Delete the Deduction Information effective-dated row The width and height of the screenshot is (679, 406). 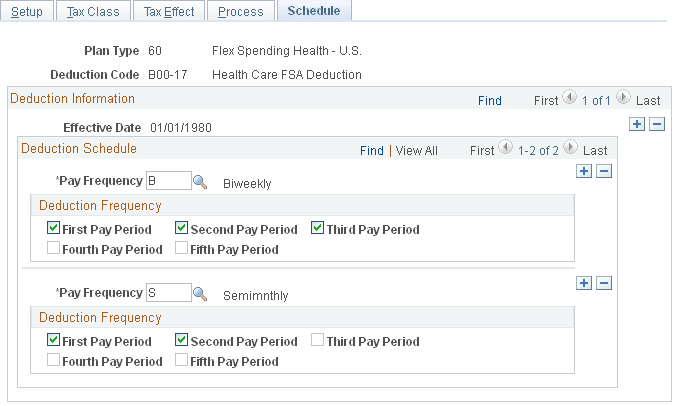(657, 125)
